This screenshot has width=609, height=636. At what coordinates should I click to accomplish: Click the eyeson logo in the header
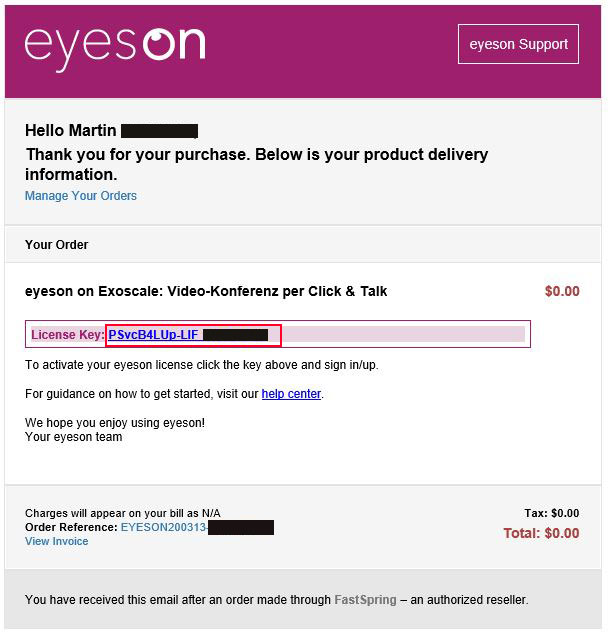115,48
